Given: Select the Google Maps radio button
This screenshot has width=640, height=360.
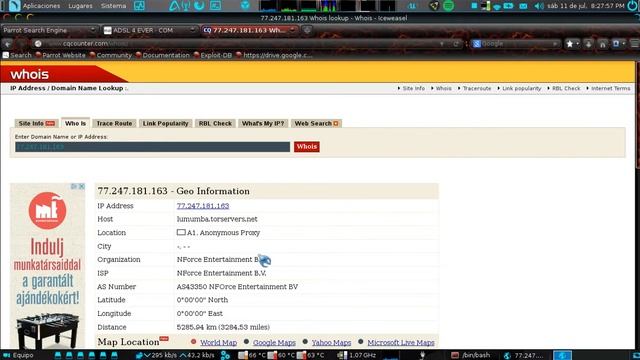Looking at the screenshot, I should tap(246, 342).
